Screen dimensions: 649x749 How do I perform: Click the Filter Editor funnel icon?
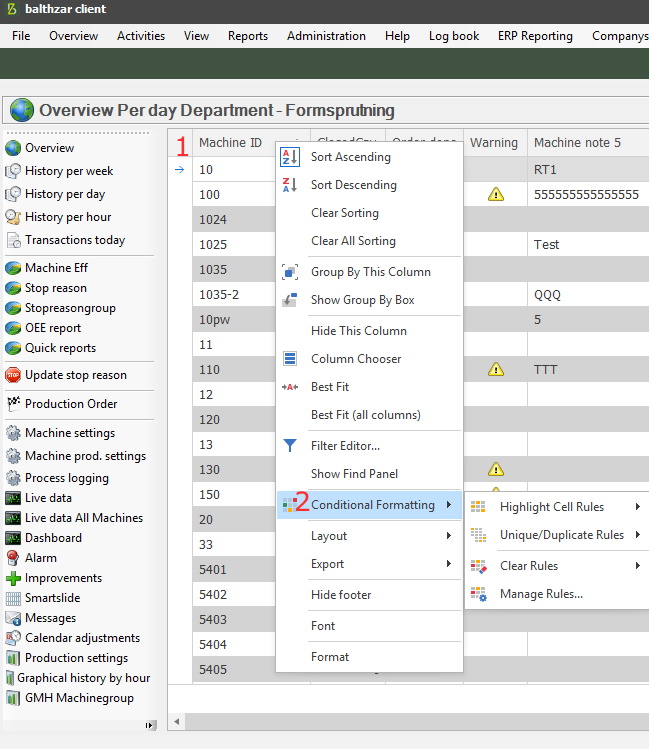290,446
